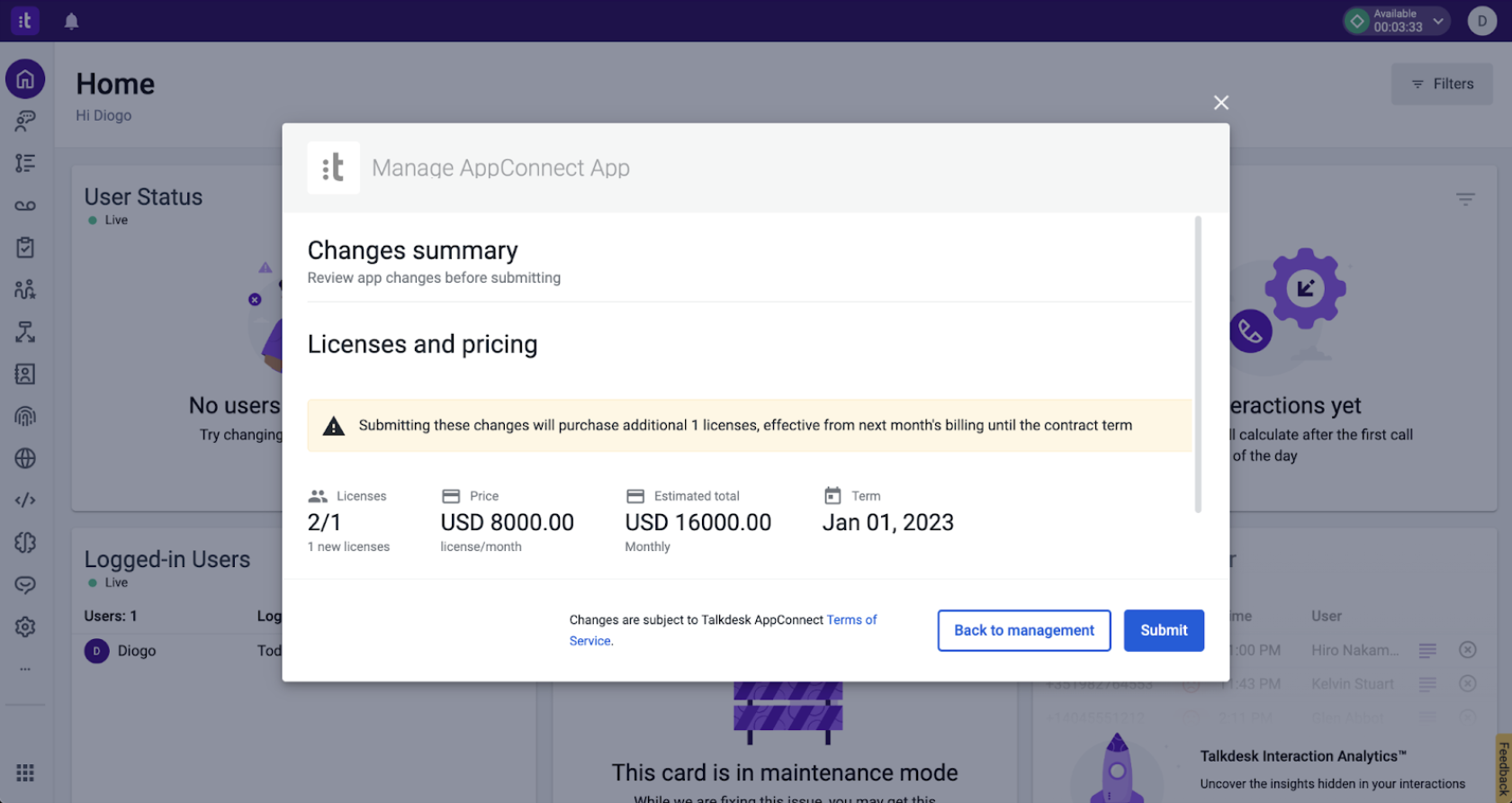
Task: Click the Talkdesk logo in top bar
Action: (x=25, y=21)
